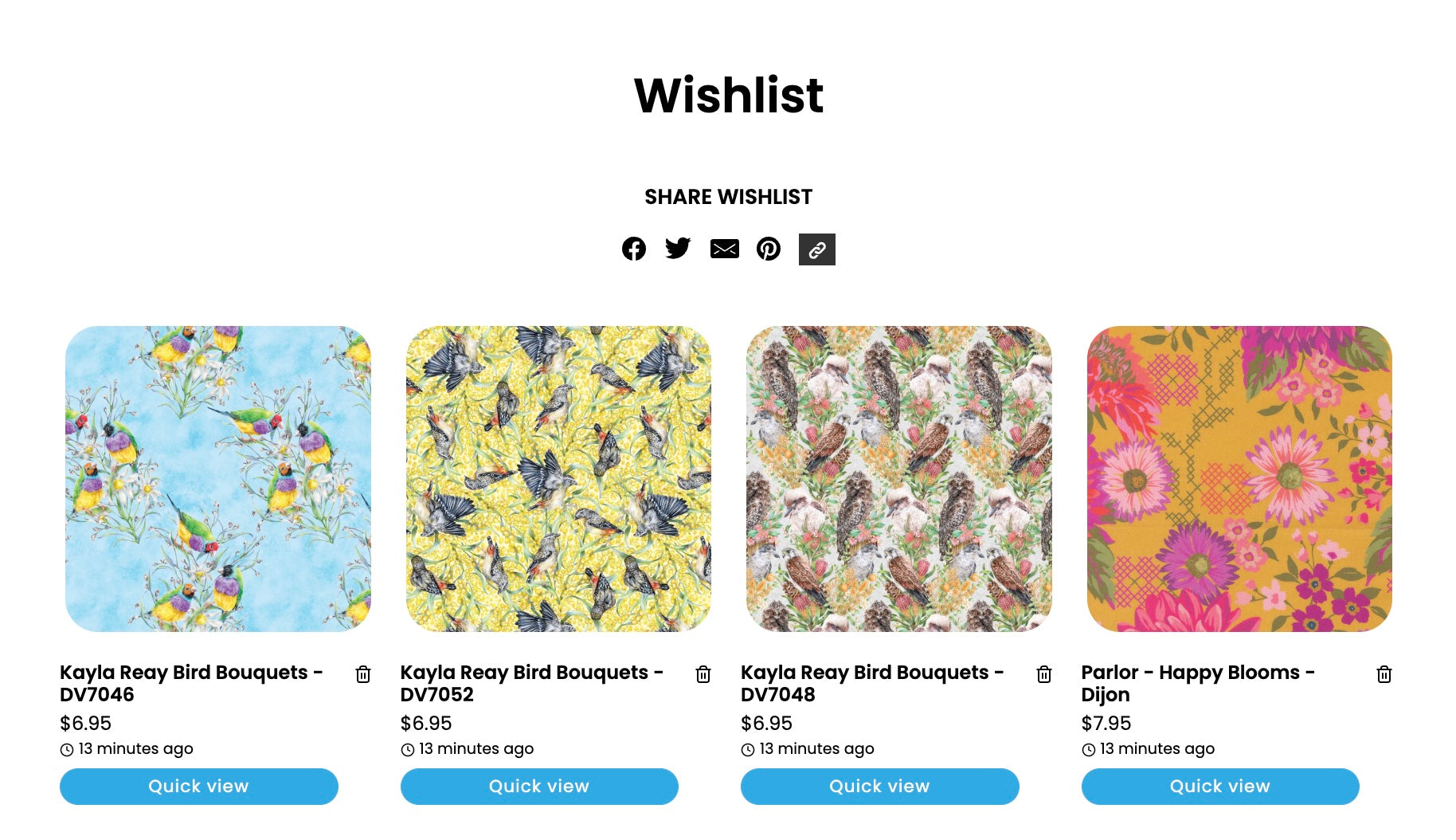Trash the DV7048 wishlist item
The width and height of the screenshot is (1456, 840).
click(x=1044, y=674)
